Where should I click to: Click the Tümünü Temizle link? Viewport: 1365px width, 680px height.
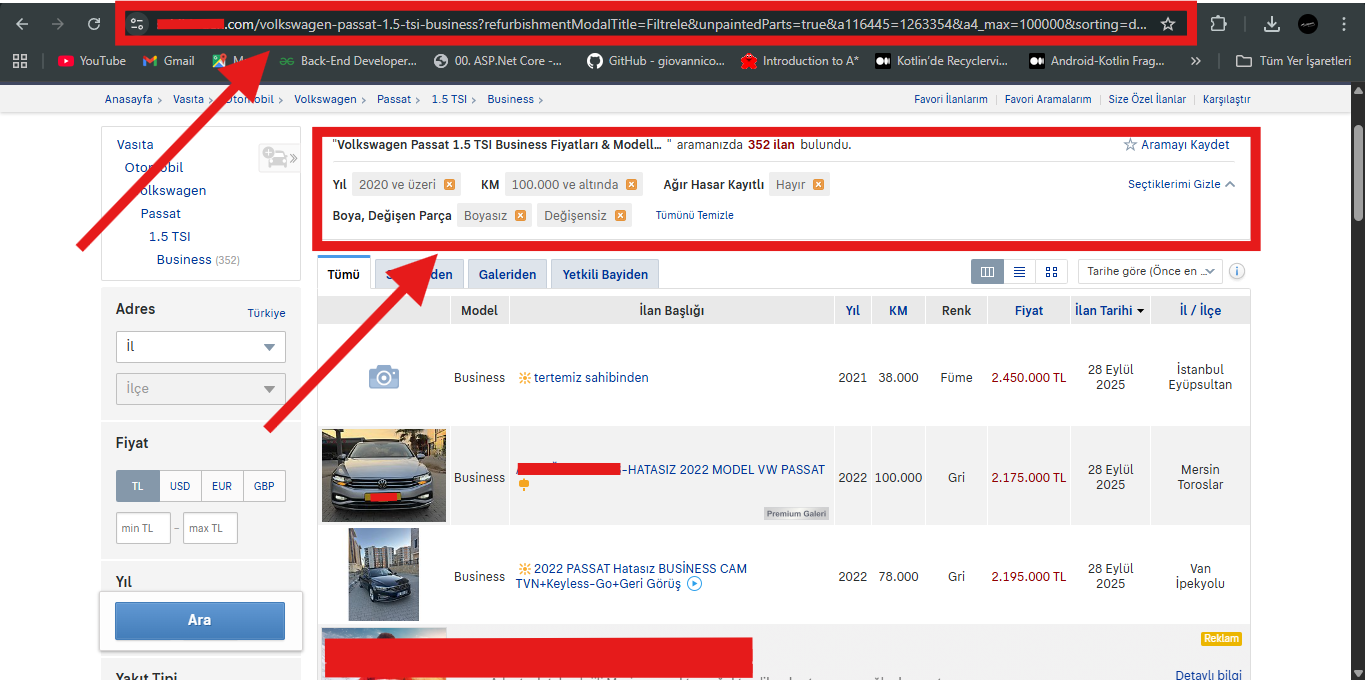pos(694,215)
